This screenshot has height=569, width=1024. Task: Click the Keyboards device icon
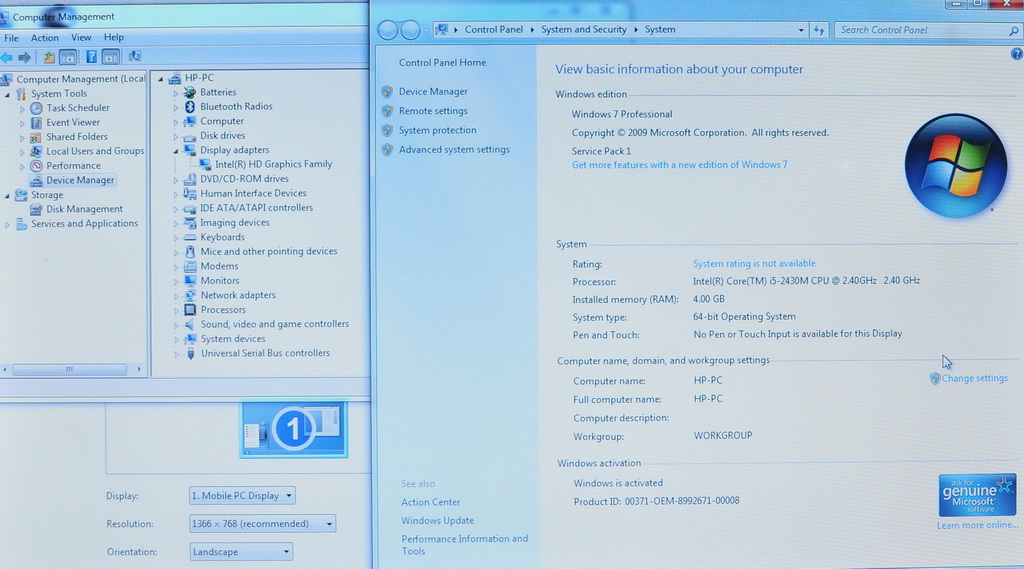(x=190, y=237)
